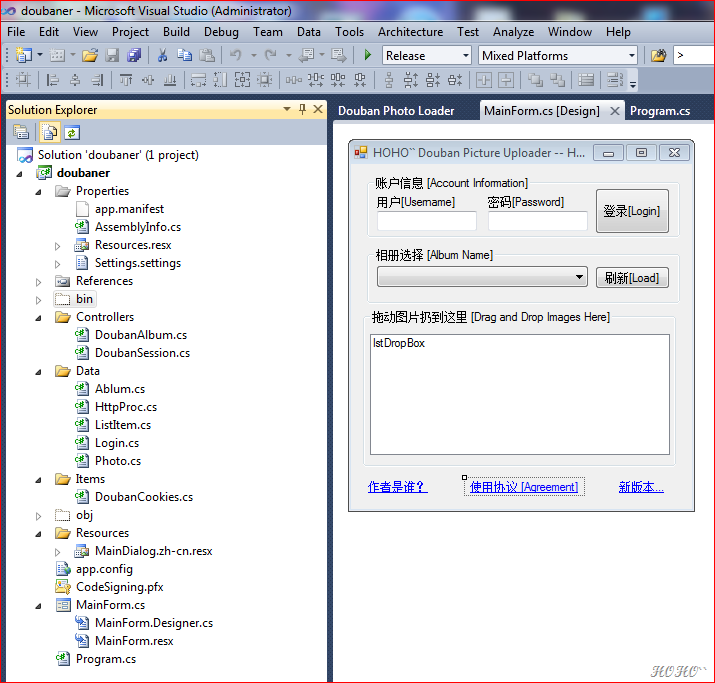Image resolution: width=715 pixels, height=683 pixels.
Task: Close the MainForm.cs [Design] tab
Action: 615,111
